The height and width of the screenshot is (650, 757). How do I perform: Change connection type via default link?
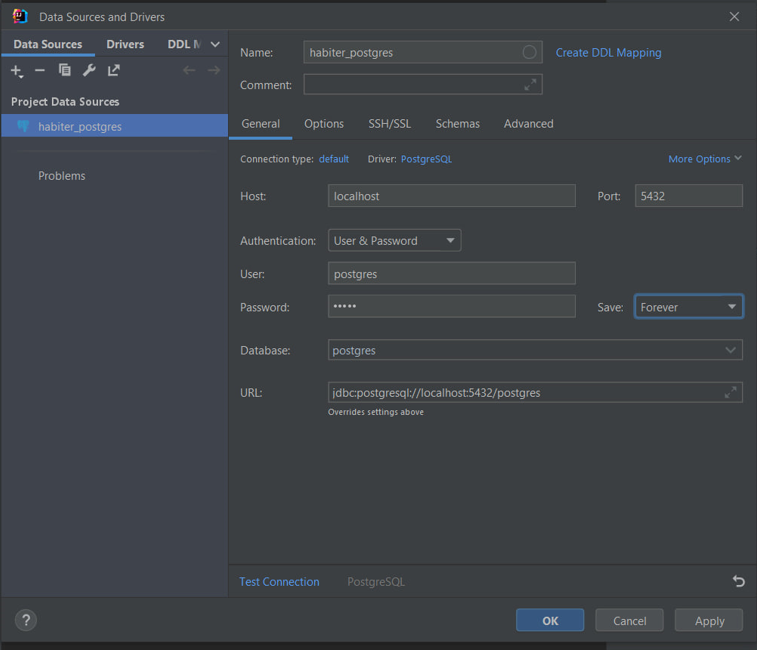tap(334, 159)
